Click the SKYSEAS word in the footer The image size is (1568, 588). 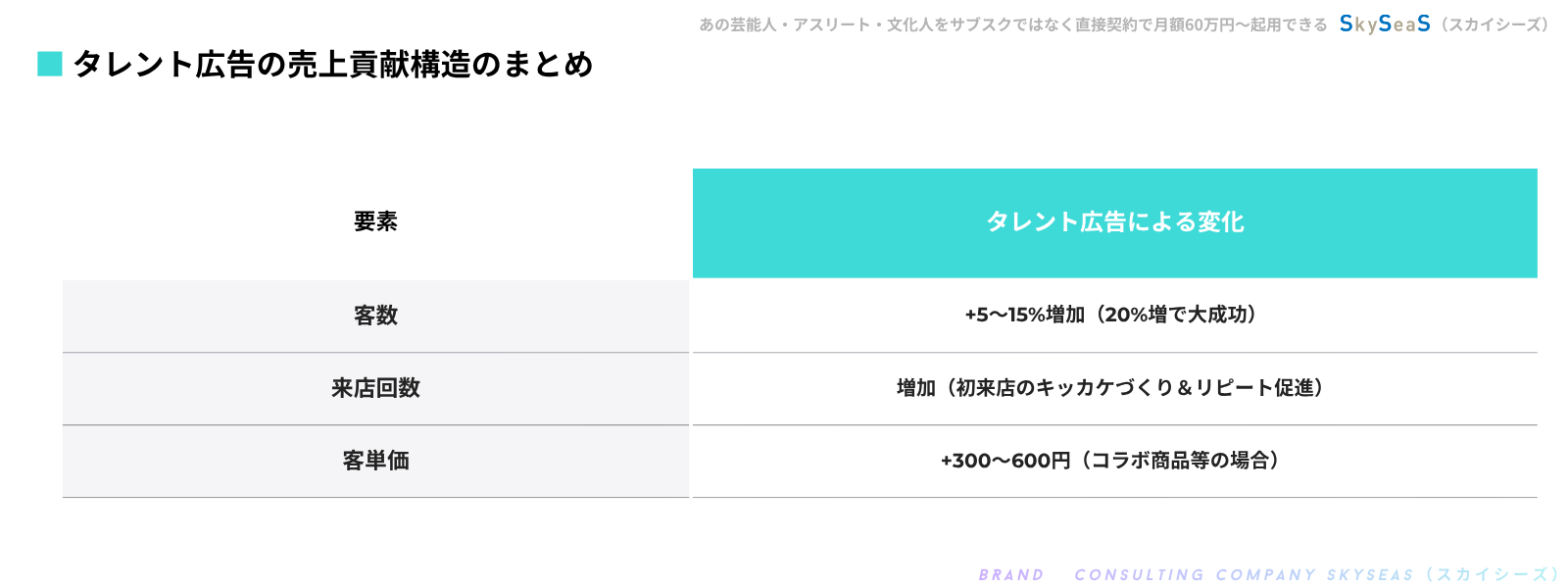pyautogui.click(x=1370, y=575)
